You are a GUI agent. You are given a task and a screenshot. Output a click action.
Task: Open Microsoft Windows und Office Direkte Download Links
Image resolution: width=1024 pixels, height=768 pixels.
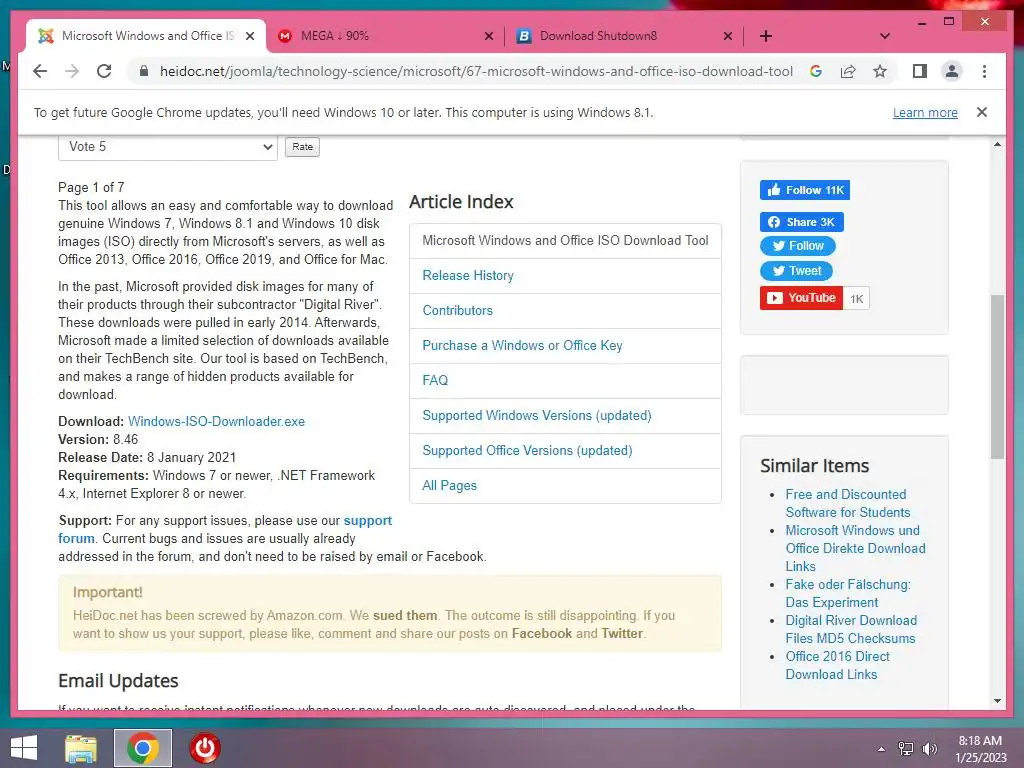click(x=856, y=549)
